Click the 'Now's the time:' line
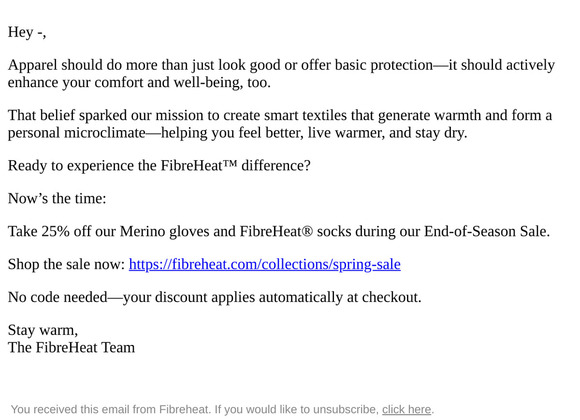Image resolution: width=580 pixels, height=420 pixels. (x=57, y=198)
